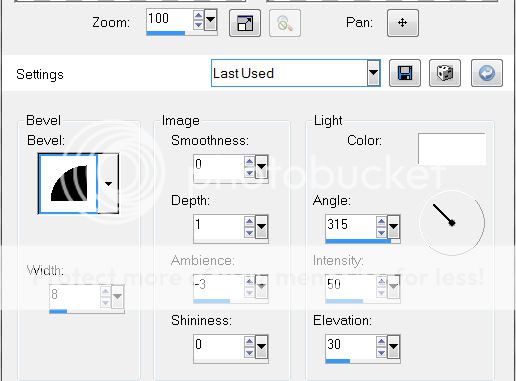Increase the Shininess value with up arrow
The image size is (516, 381).
tap(249, 341)
